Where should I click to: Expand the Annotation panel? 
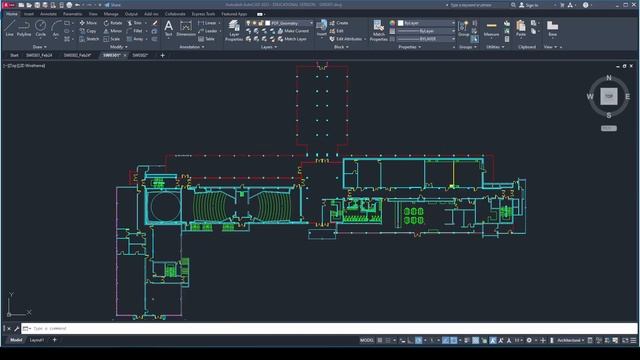192,47
